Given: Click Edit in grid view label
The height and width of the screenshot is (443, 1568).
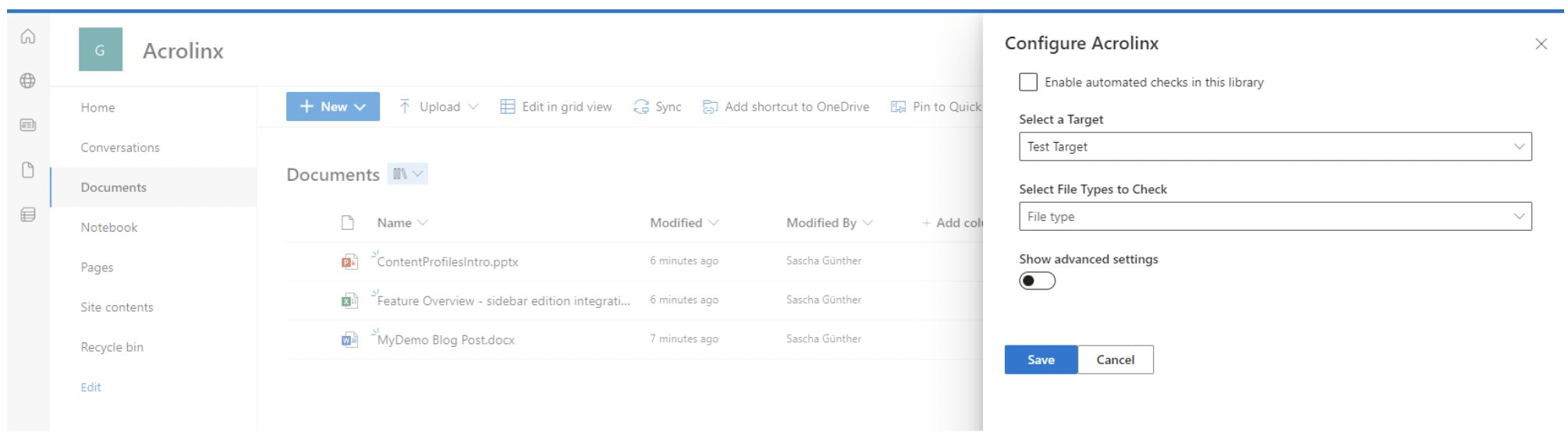Looking at the screenshot, I should point(567,107).
